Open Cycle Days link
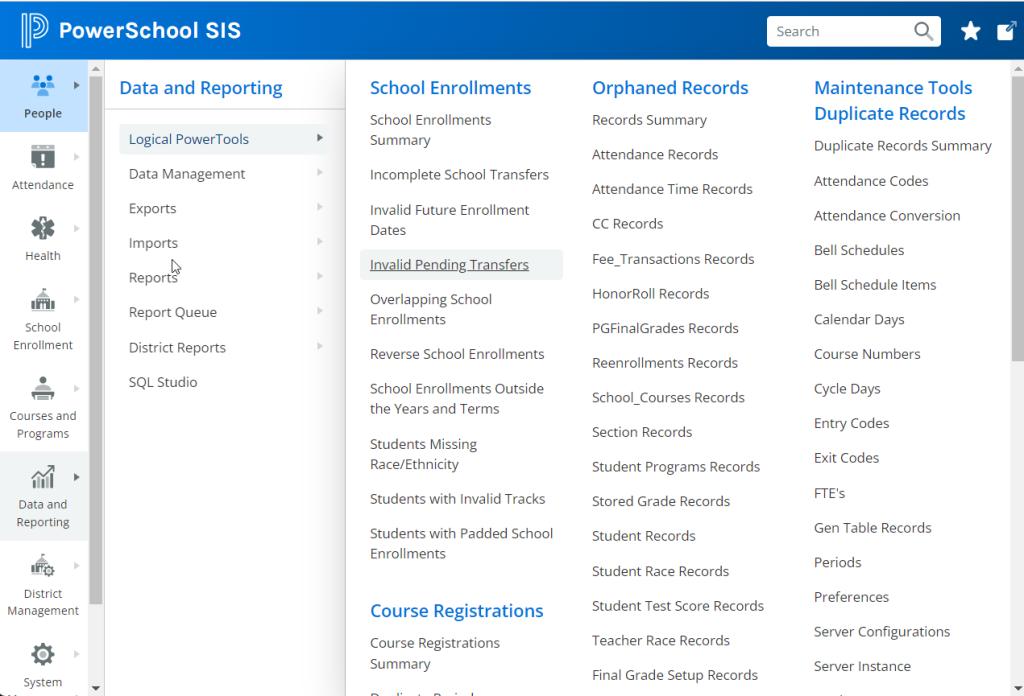Screen dimensions: 1024x696 point(847,388)
